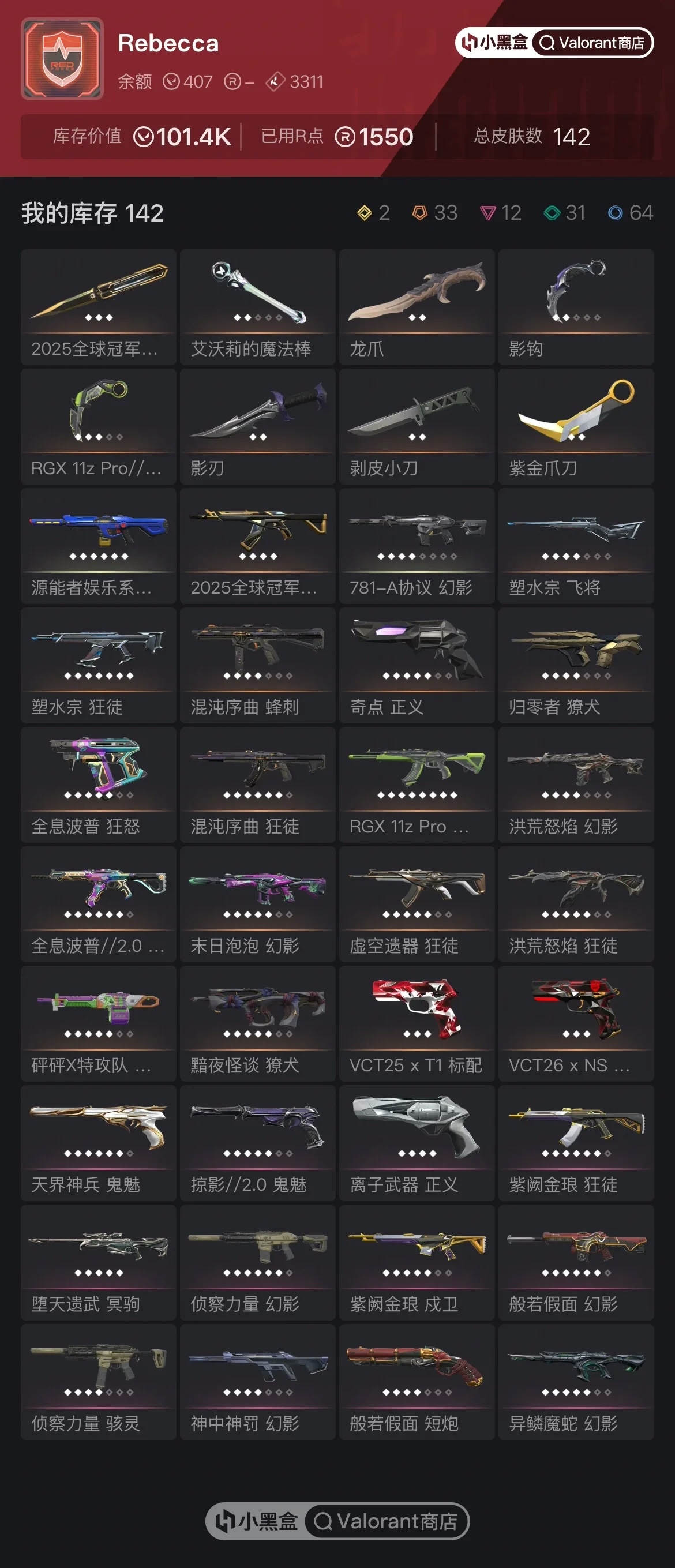
Task: Select the 龙爪 knife skin card
Action: pyautogui.click(x=417, y=307)
